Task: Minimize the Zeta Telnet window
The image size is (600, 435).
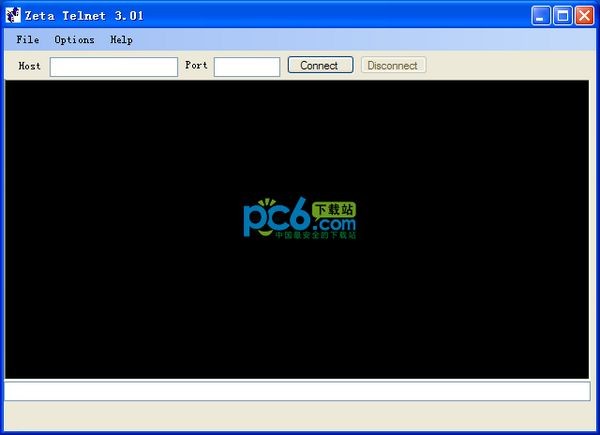Action: [x=540, y=16]
